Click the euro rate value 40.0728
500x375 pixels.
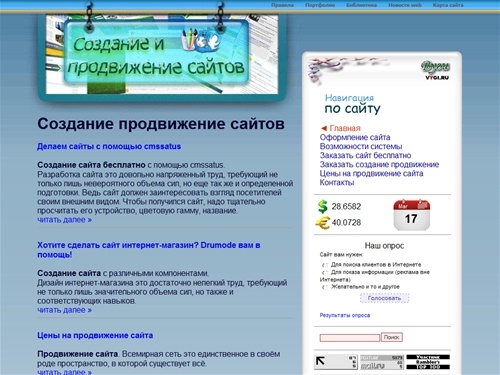click(x=346, y=223)
